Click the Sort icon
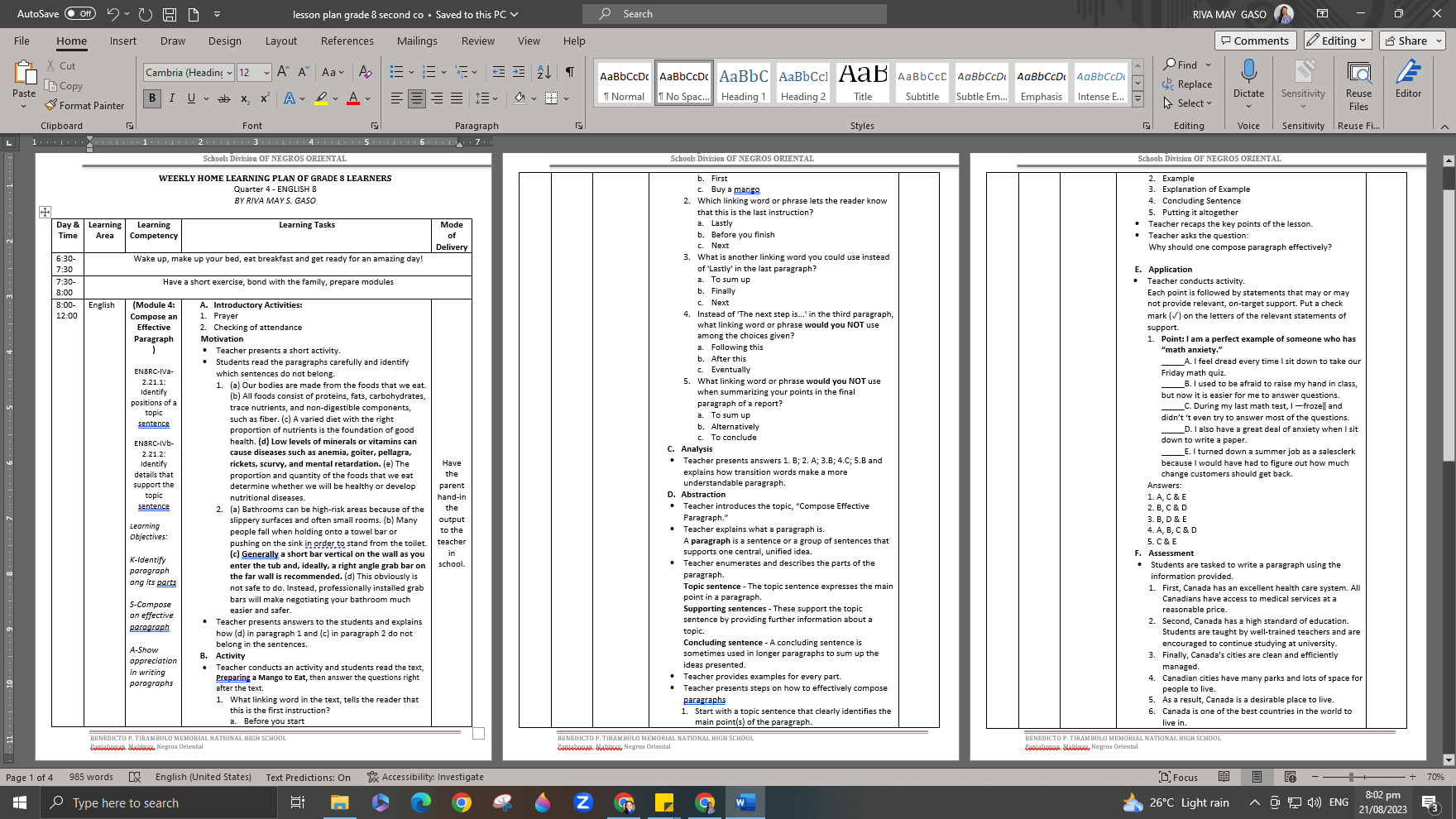 pyautogui.click(x=544, y=72)
